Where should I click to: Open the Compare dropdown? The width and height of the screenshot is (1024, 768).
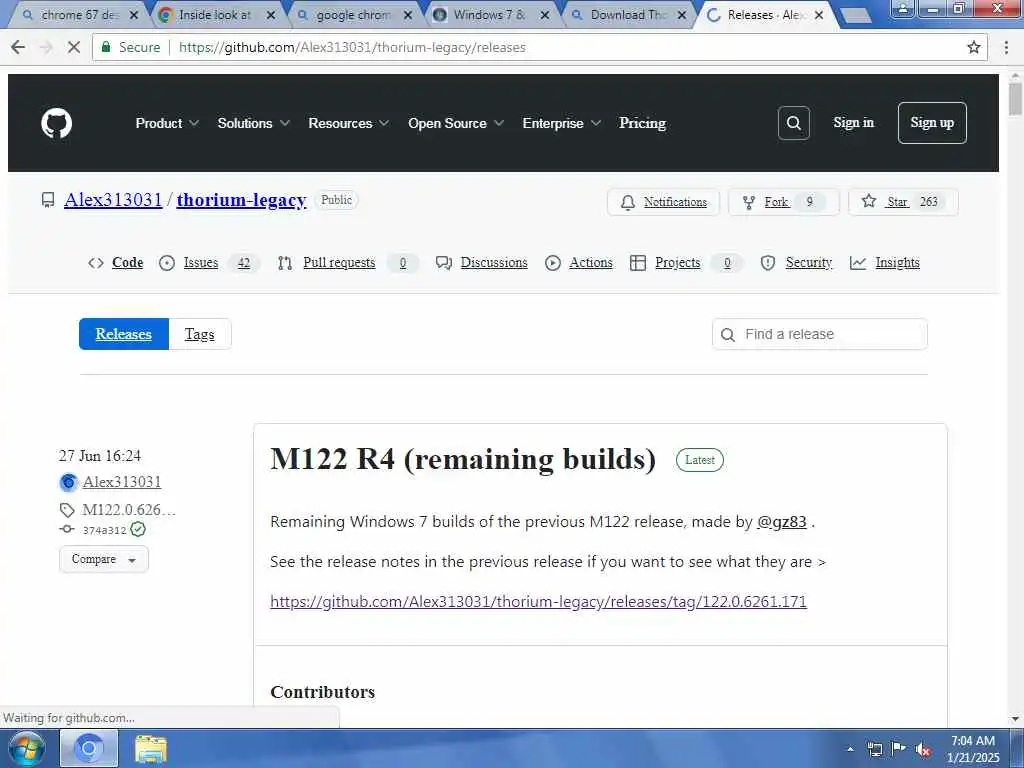point(104,560)
